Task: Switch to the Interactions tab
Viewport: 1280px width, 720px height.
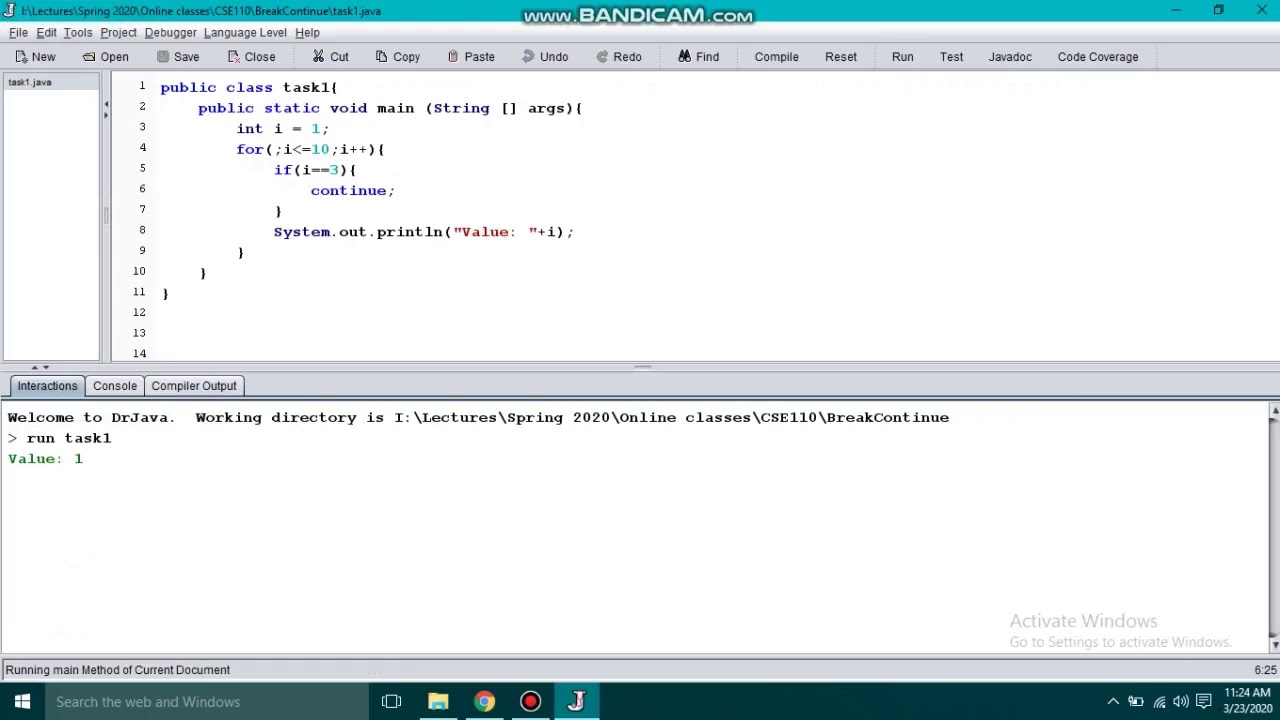Action: coord(47,386)
